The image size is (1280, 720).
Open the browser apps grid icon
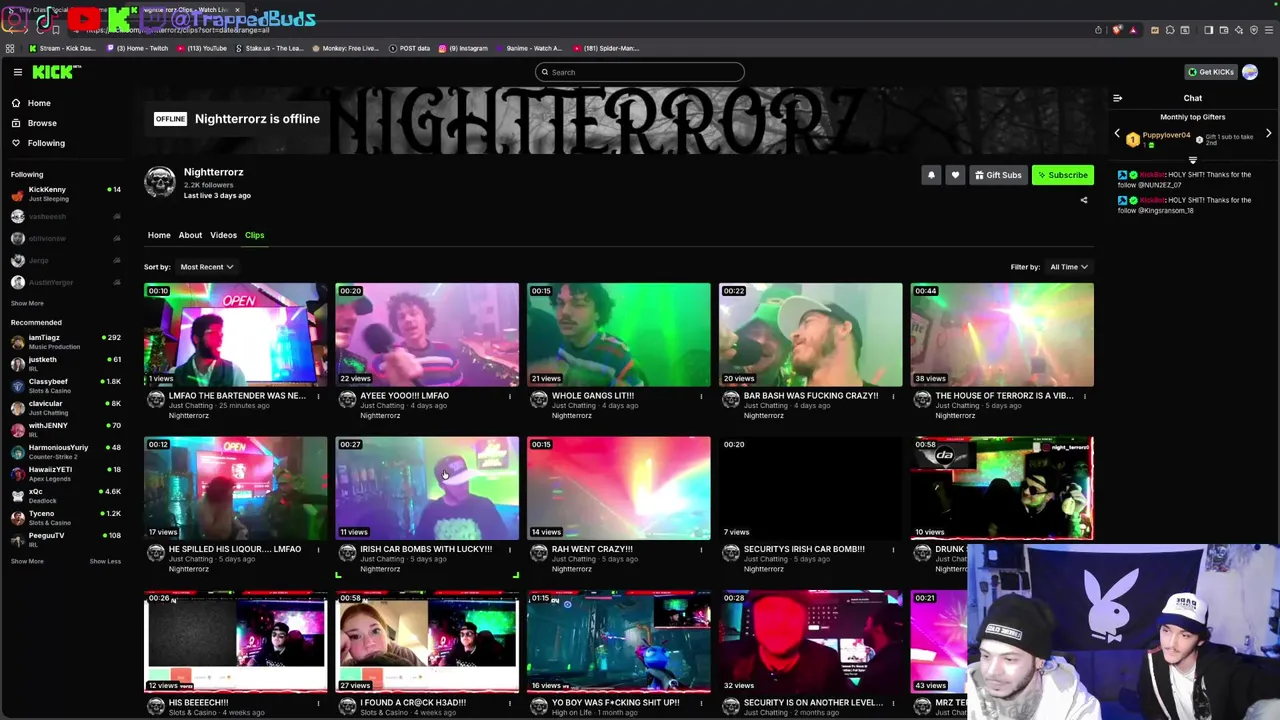10,48
